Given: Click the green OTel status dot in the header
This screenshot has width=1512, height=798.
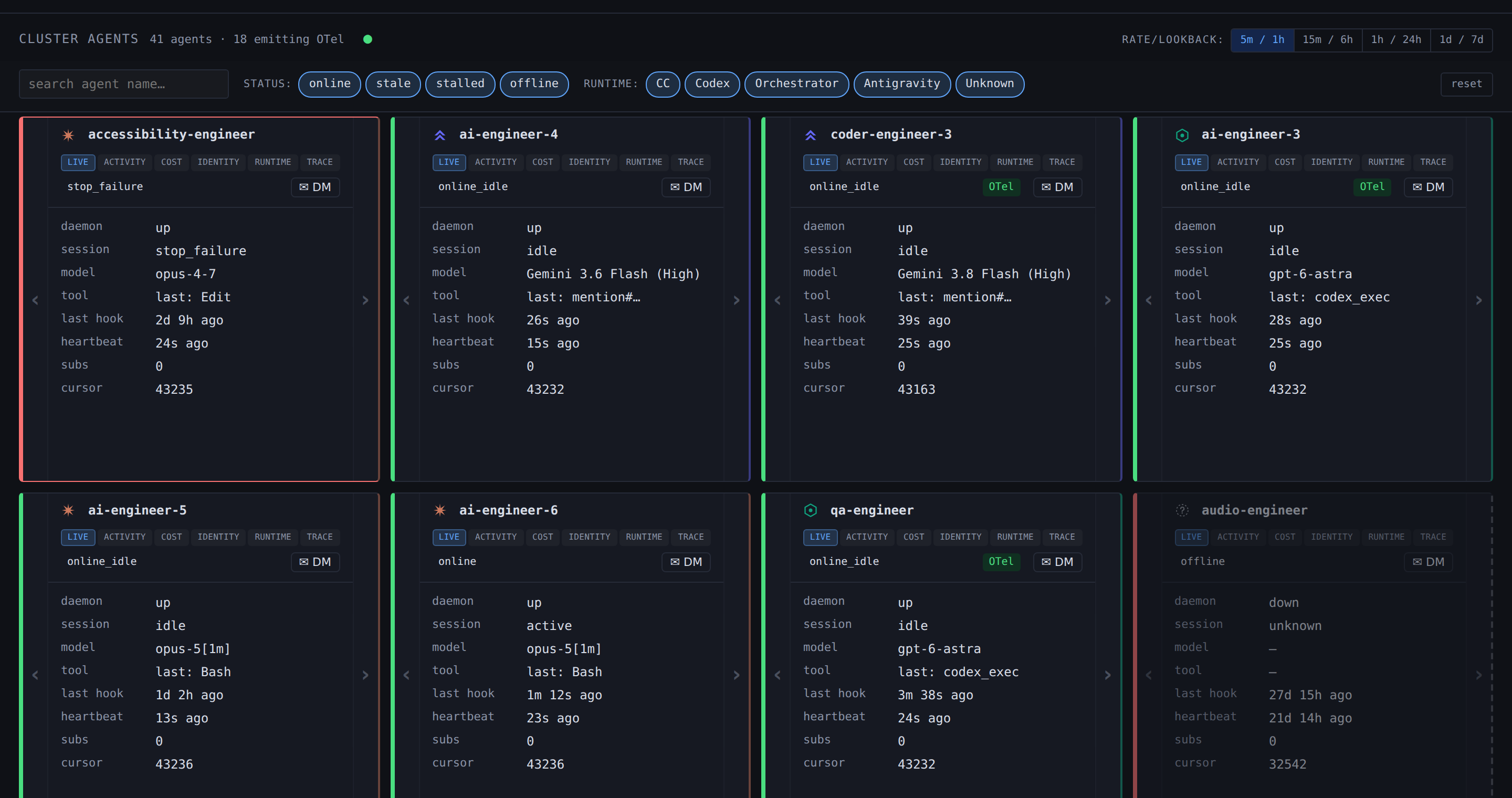Looking at the screenshot, I should 367,39.
